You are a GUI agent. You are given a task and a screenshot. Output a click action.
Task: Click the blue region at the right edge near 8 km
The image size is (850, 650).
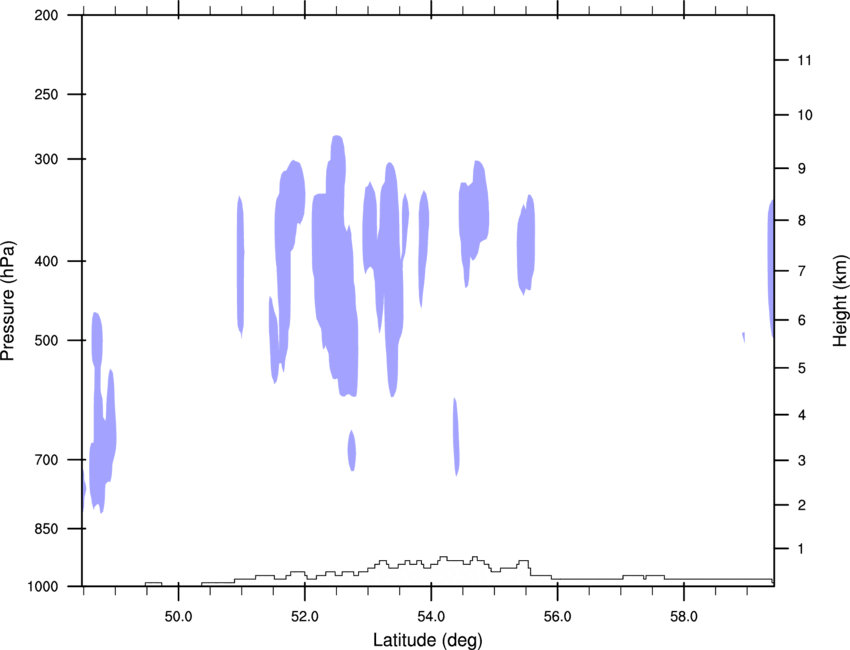point(770,268)
